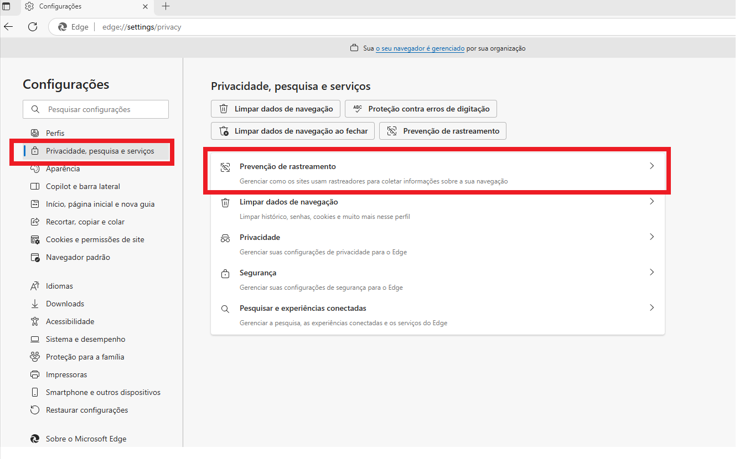Screen dimensions: 740x459
Task: Go to Copilot e barra lateral
Action: pyautogui.click(x=83, y=186)
